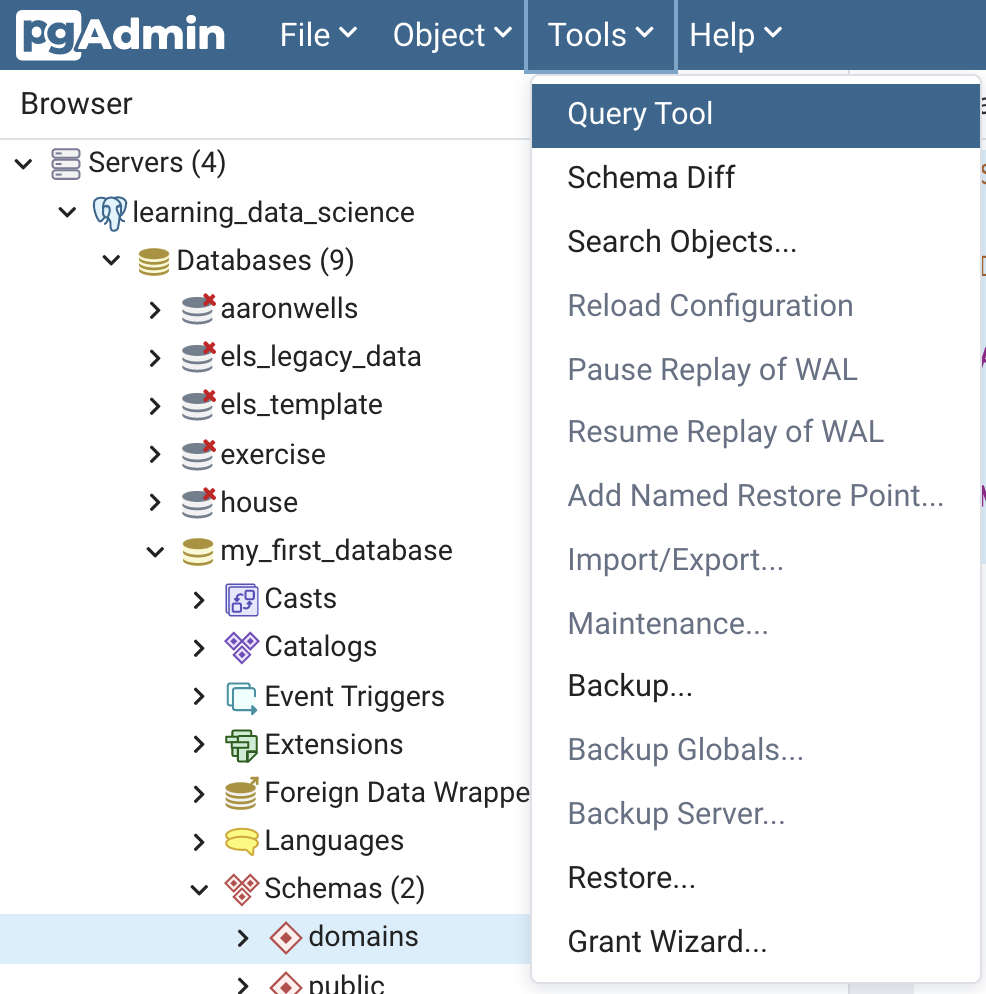Click the Foreign Data Wrappers icon

[242, 793]
